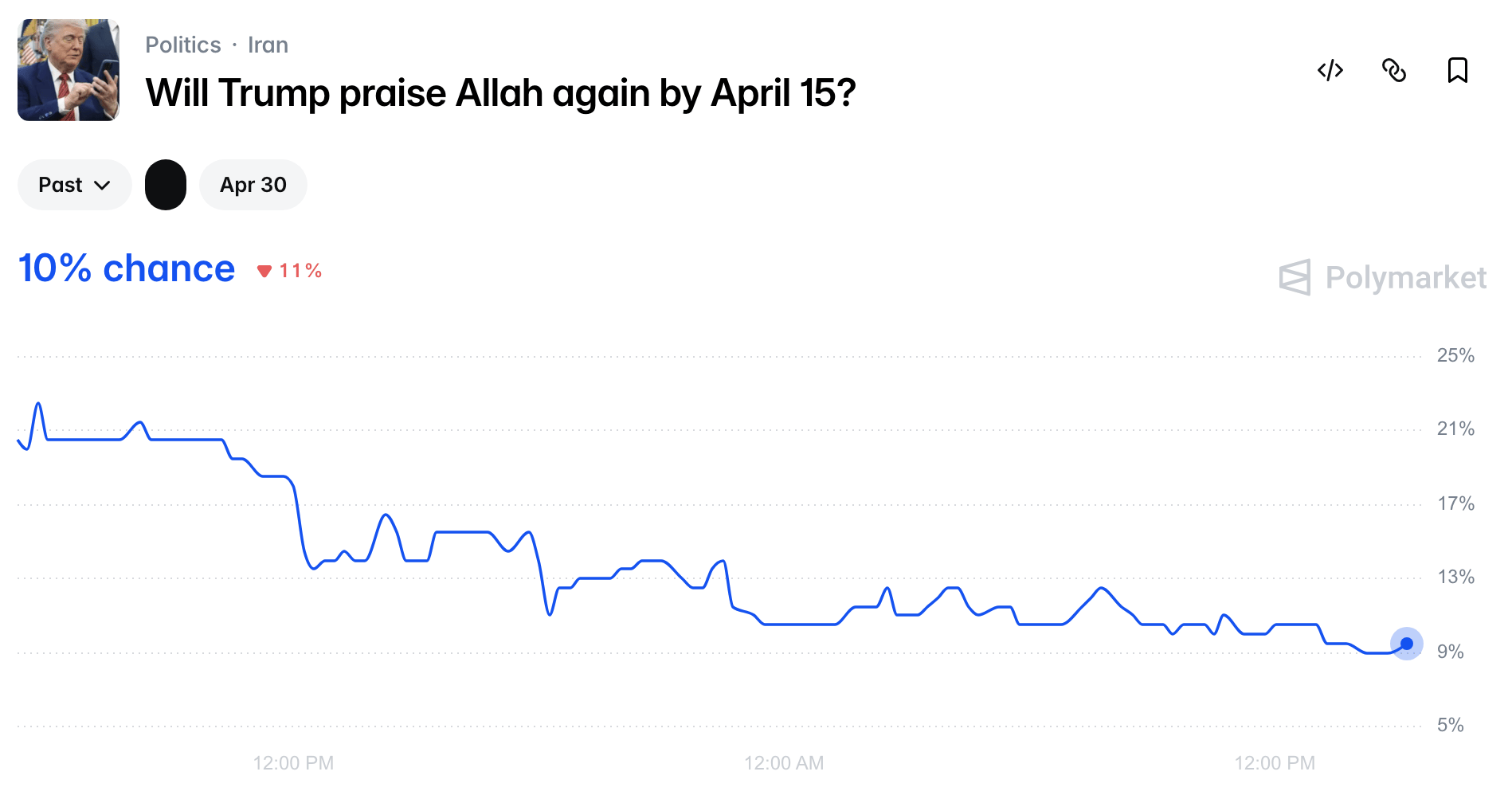Open the Politics category link

coord(182,45)
